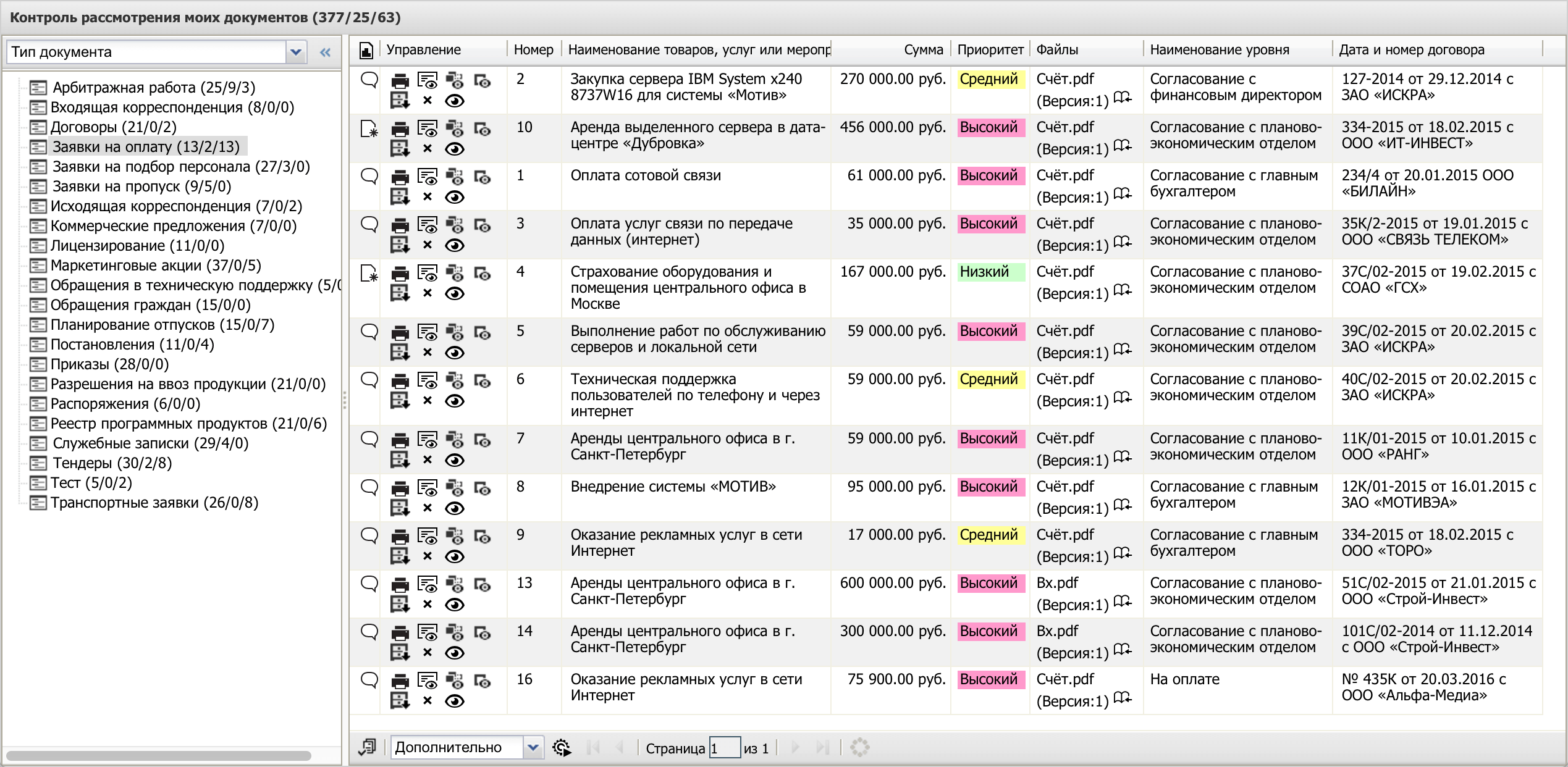Click the gear-with-play icon in bottom toolbar
The width and height of the screenshot is (1568, 767).
561,748
